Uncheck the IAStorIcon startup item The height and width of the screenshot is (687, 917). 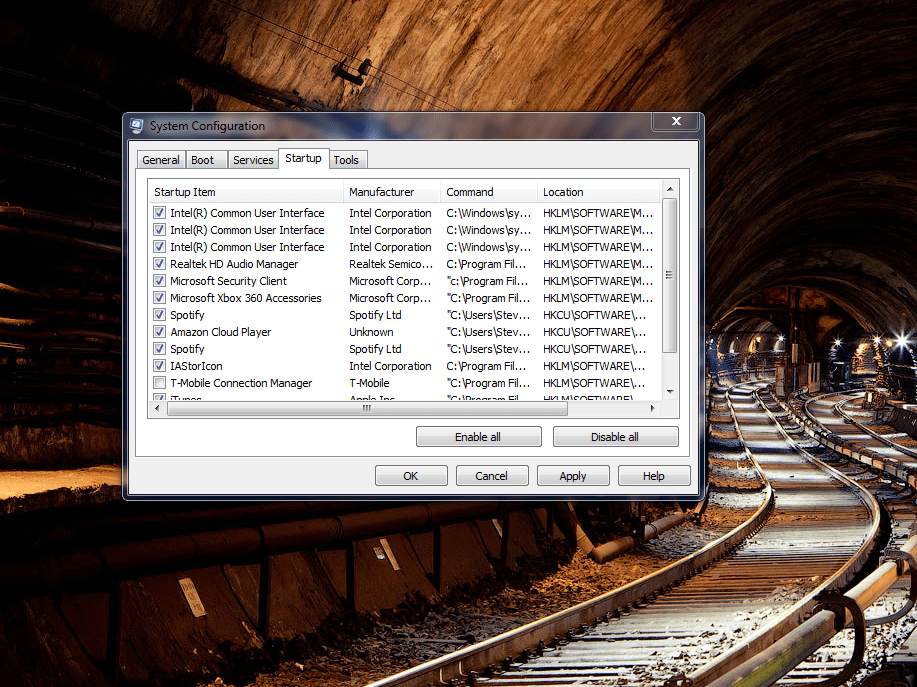(x=159, y=366)
